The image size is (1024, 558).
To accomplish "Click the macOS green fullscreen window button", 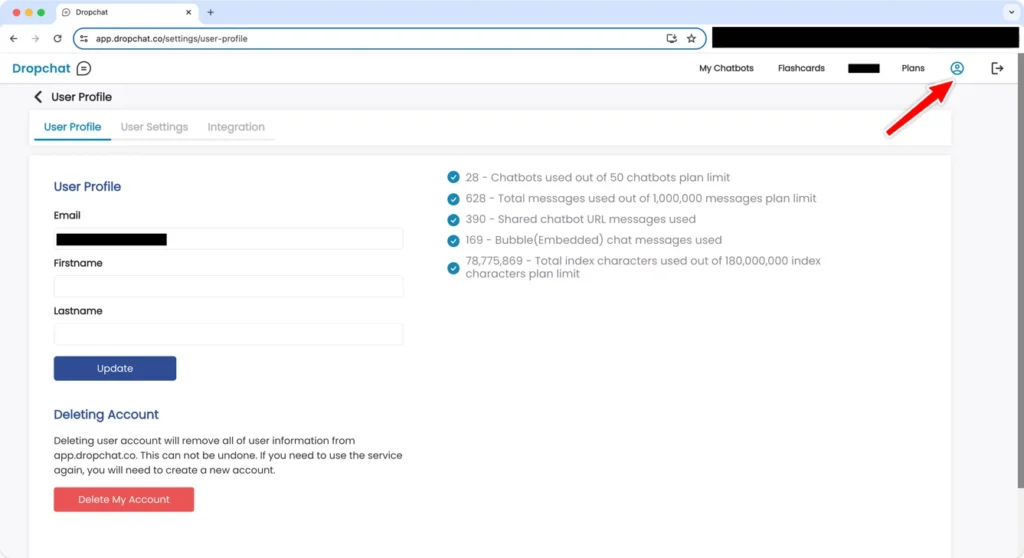I will (41, 12).
